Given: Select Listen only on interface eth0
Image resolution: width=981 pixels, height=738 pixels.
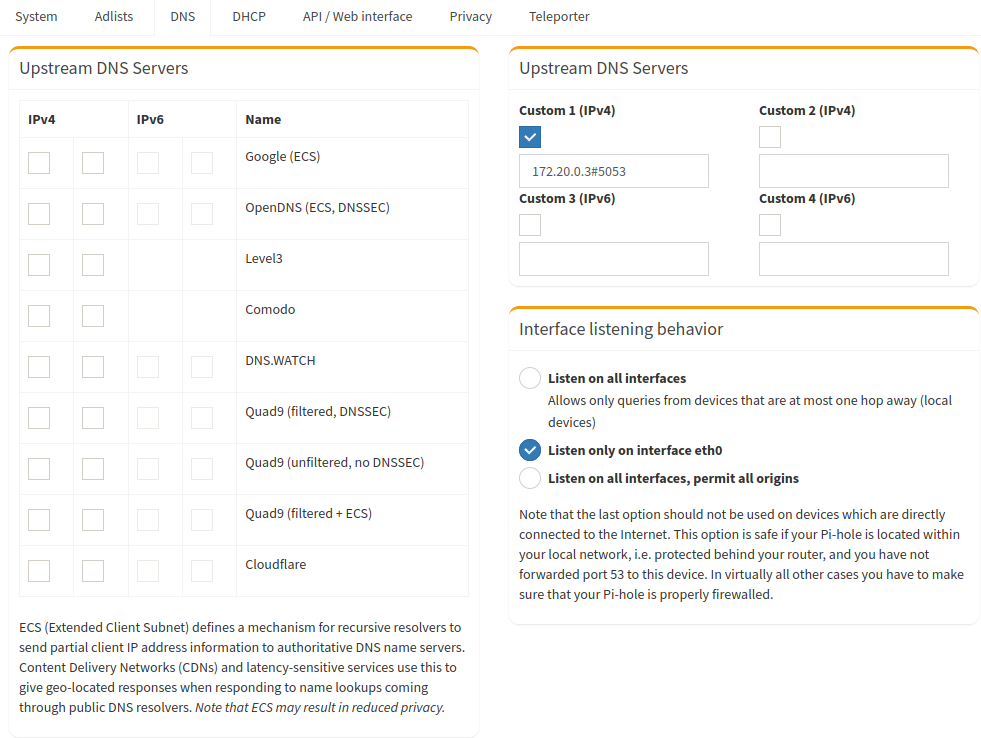Looking at the screenshot, I should [530, 450].
